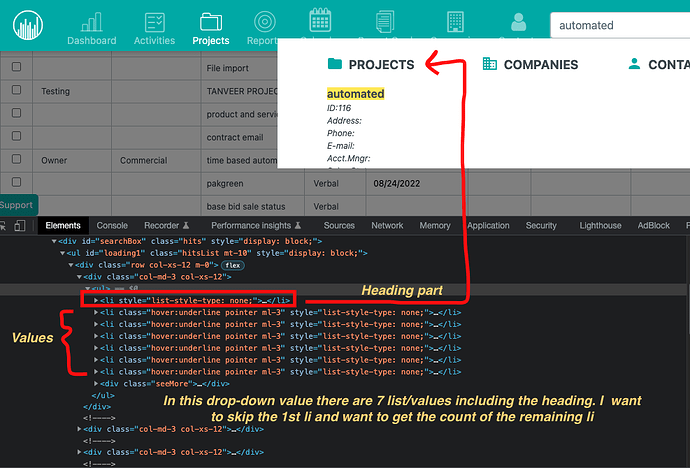The width and height of the screenshot is (690, 468).
Task: Collapse the div id="searchBox" node
Action: [x=54, y=241]
